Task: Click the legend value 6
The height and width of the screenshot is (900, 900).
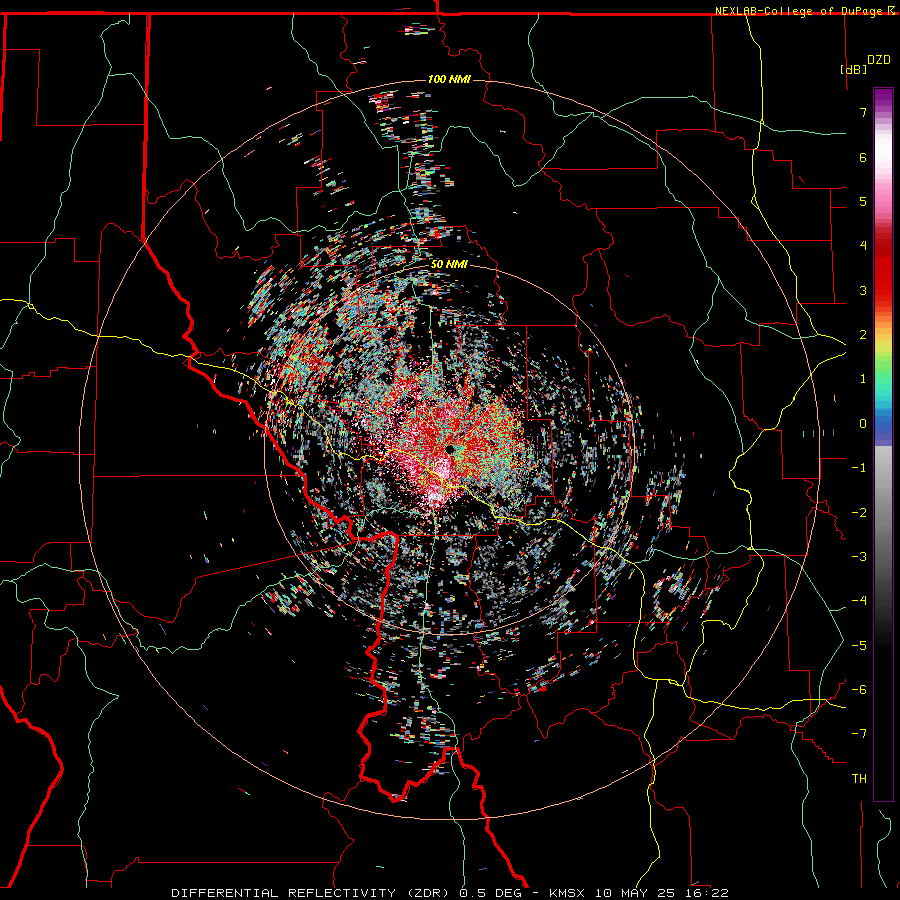Action: tap(863, 157)
